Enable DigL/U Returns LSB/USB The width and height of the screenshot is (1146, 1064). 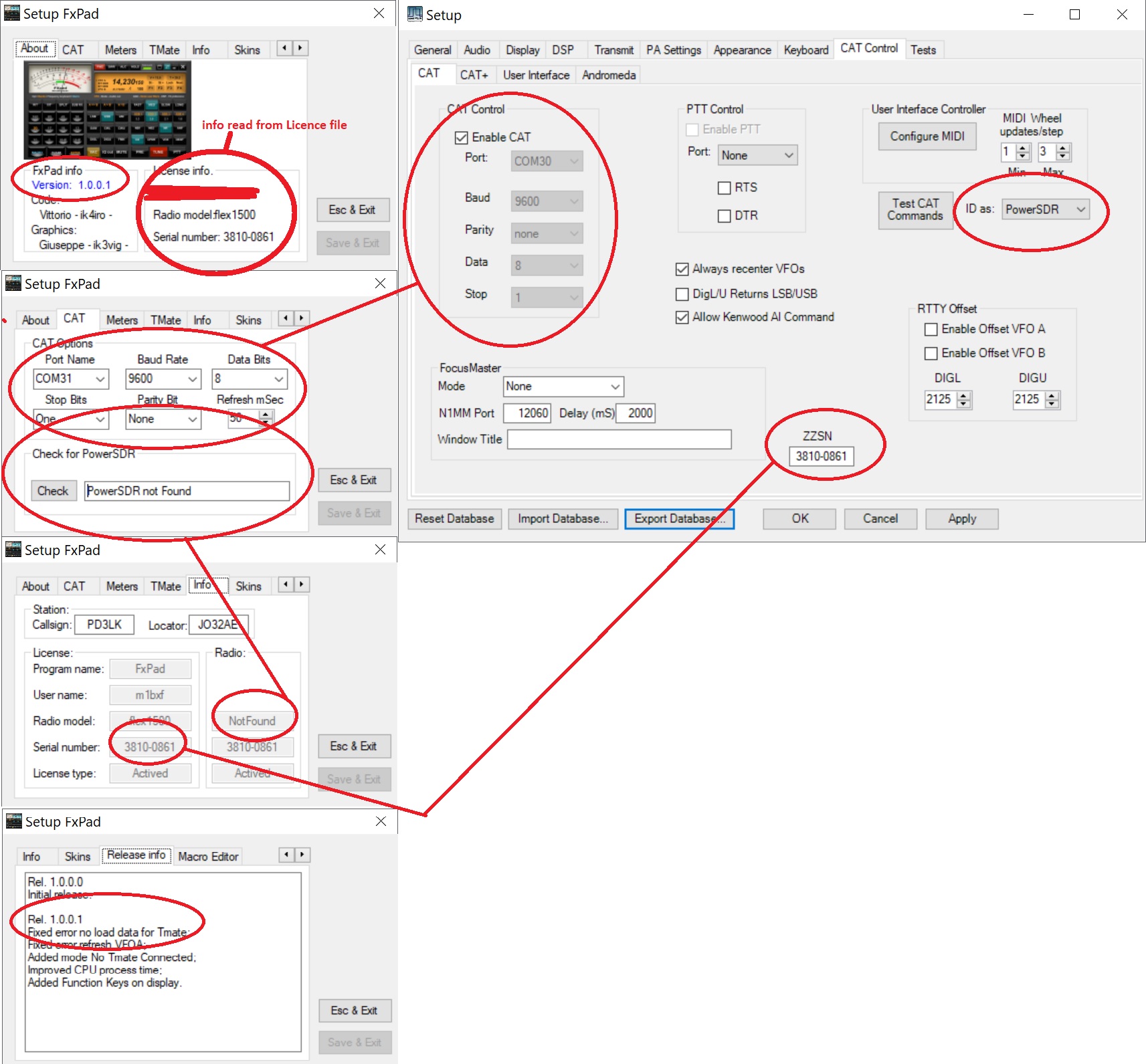pyautogui.click(x=682, y=294)
